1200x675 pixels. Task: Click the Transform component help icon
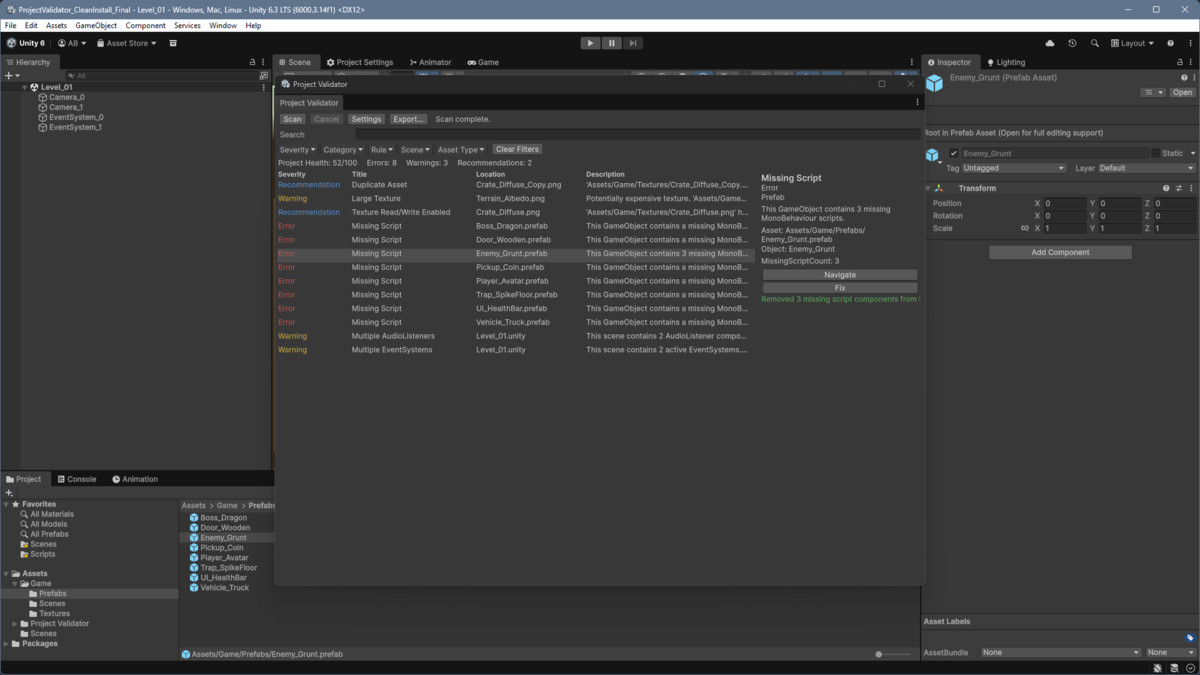point(1166,188)
